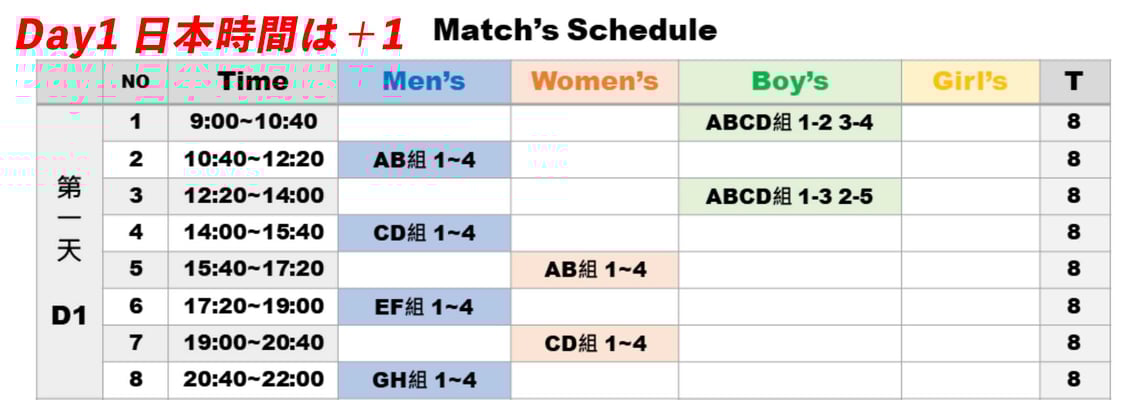Screen dimensions: 1130x400
Task: Click the D1 day label cell
Action: coord(69,316)
